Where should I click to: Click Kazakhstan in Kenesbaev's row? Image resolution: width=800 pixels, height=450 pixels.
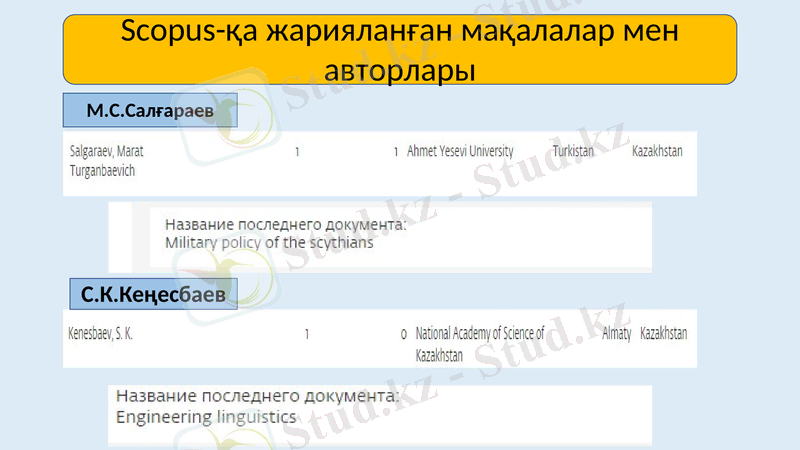[663, 334]
